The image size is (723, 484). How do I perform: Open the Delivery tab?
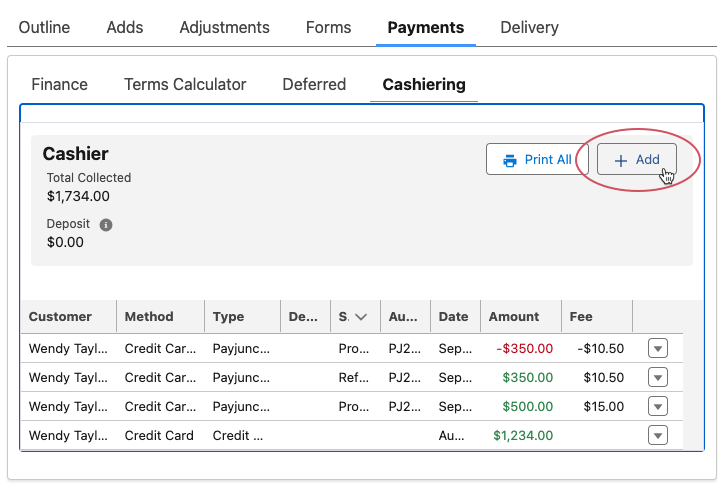click(529, 28)
